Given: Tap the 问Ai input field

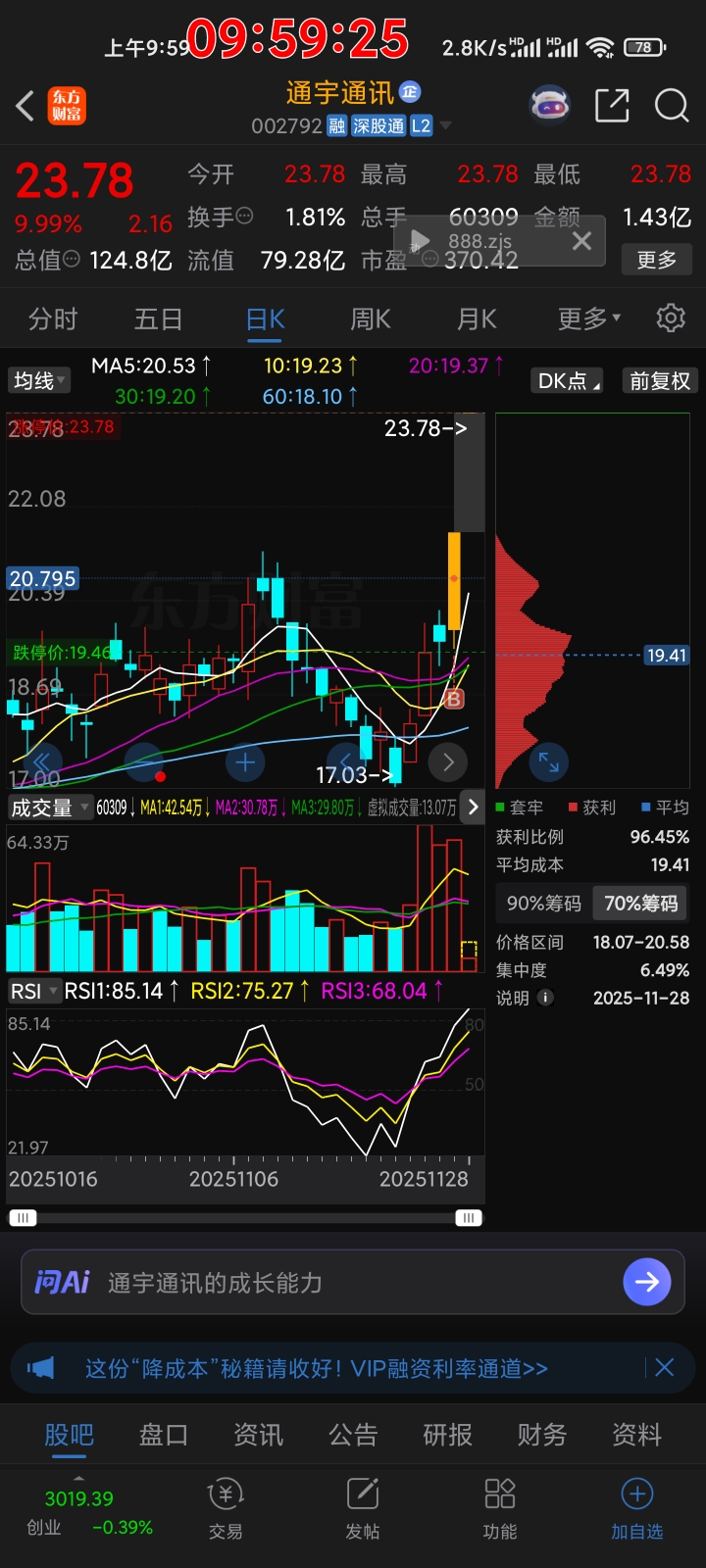Looking at the screenshot, I should (x=353, y=1282).
